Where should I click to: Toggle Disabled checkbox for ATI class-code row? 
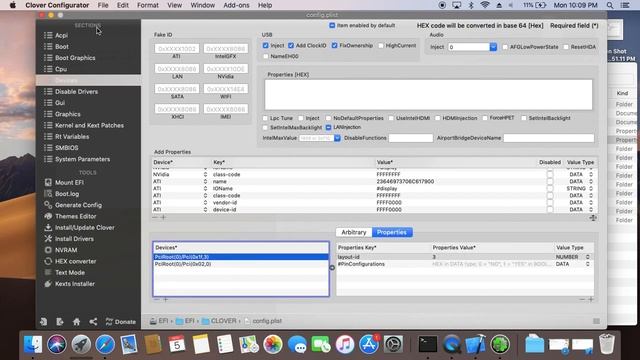(x=550, y=196)
